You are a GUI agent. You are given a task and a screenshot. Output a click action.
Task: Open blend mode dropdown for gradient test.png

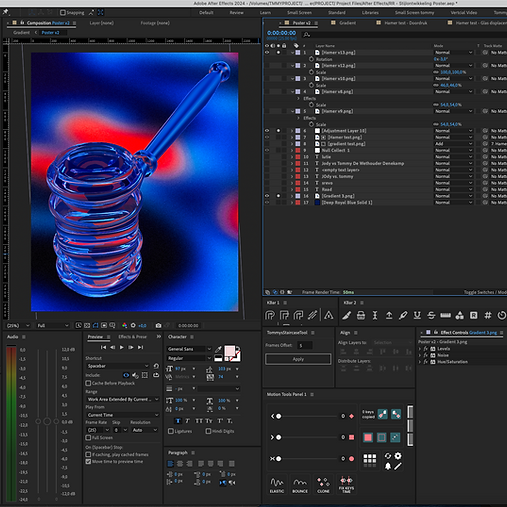coord(453,144)
